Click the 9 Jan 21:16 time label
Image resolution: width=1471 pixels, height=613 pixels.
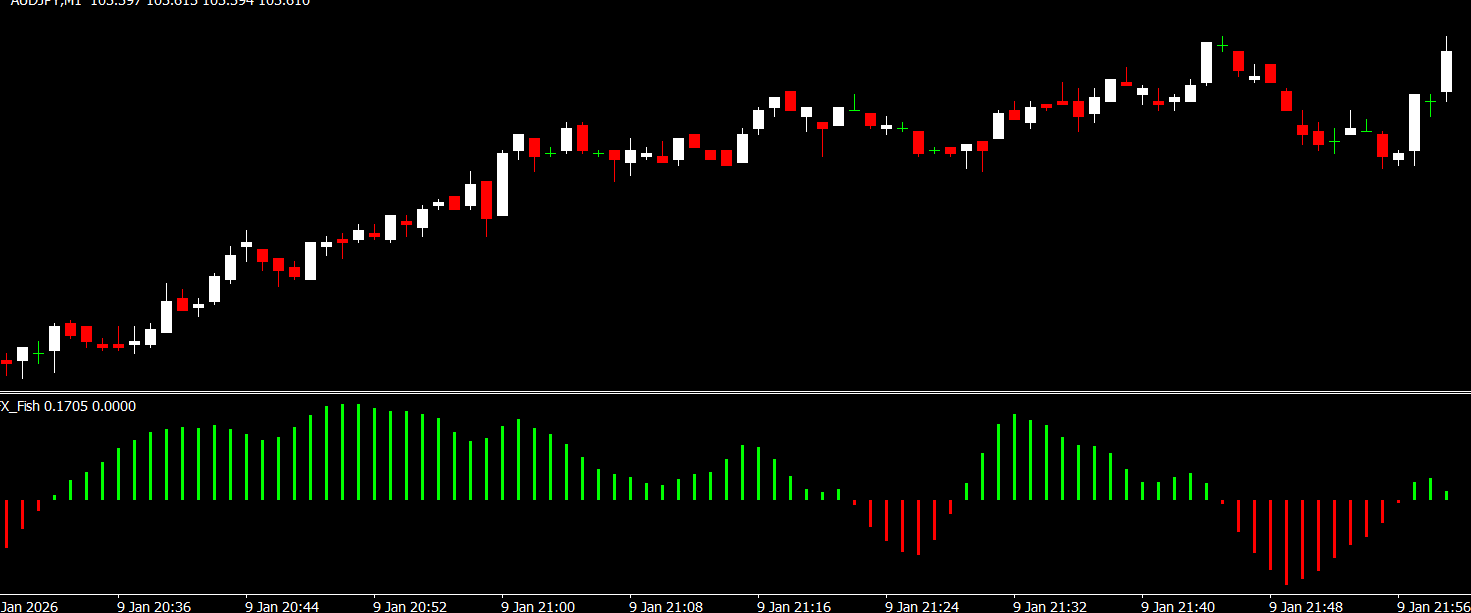[x=795, y=606]
